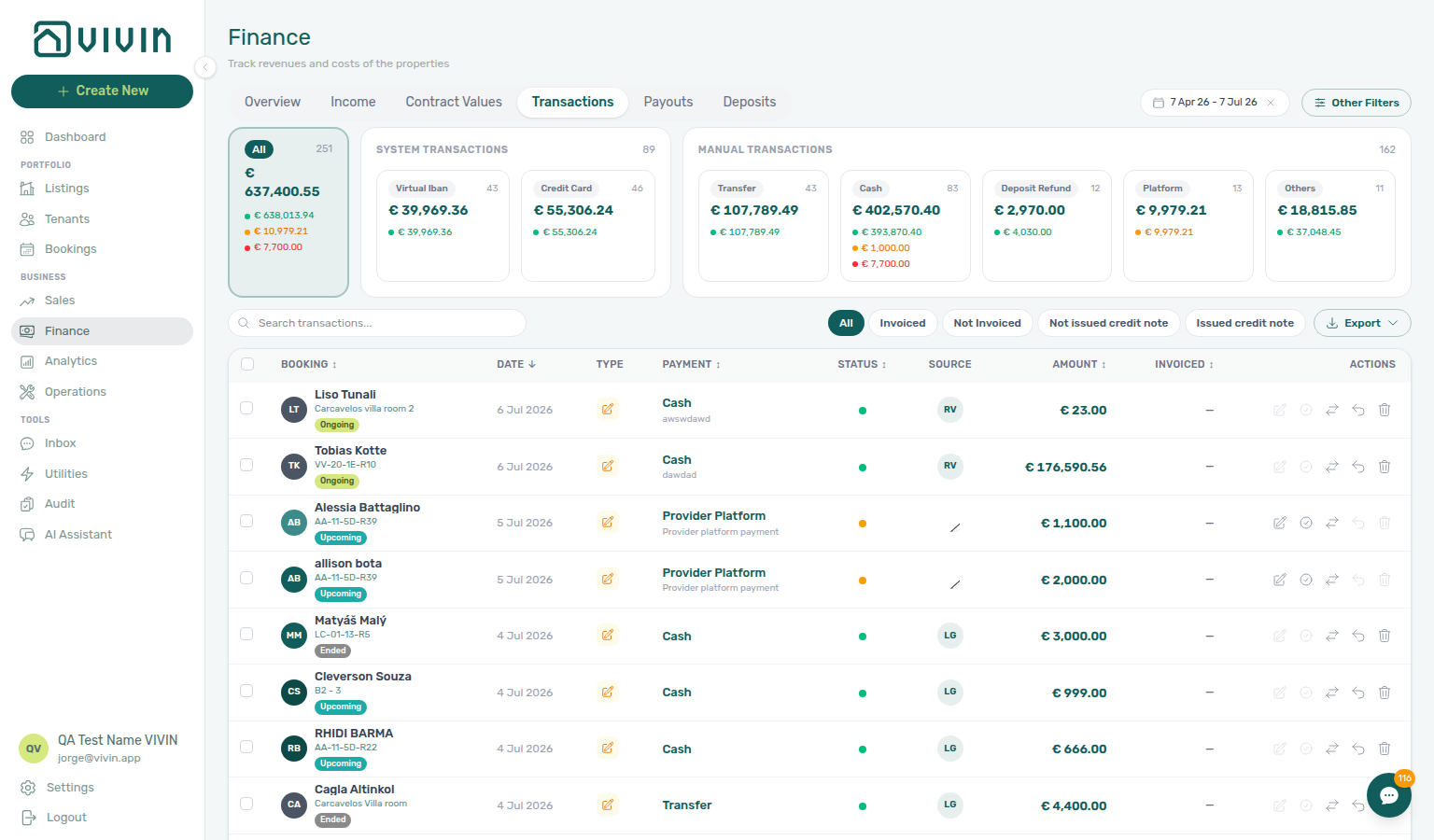Open Listings in the sidebar

pyautogui.click(x=102, y=189)
